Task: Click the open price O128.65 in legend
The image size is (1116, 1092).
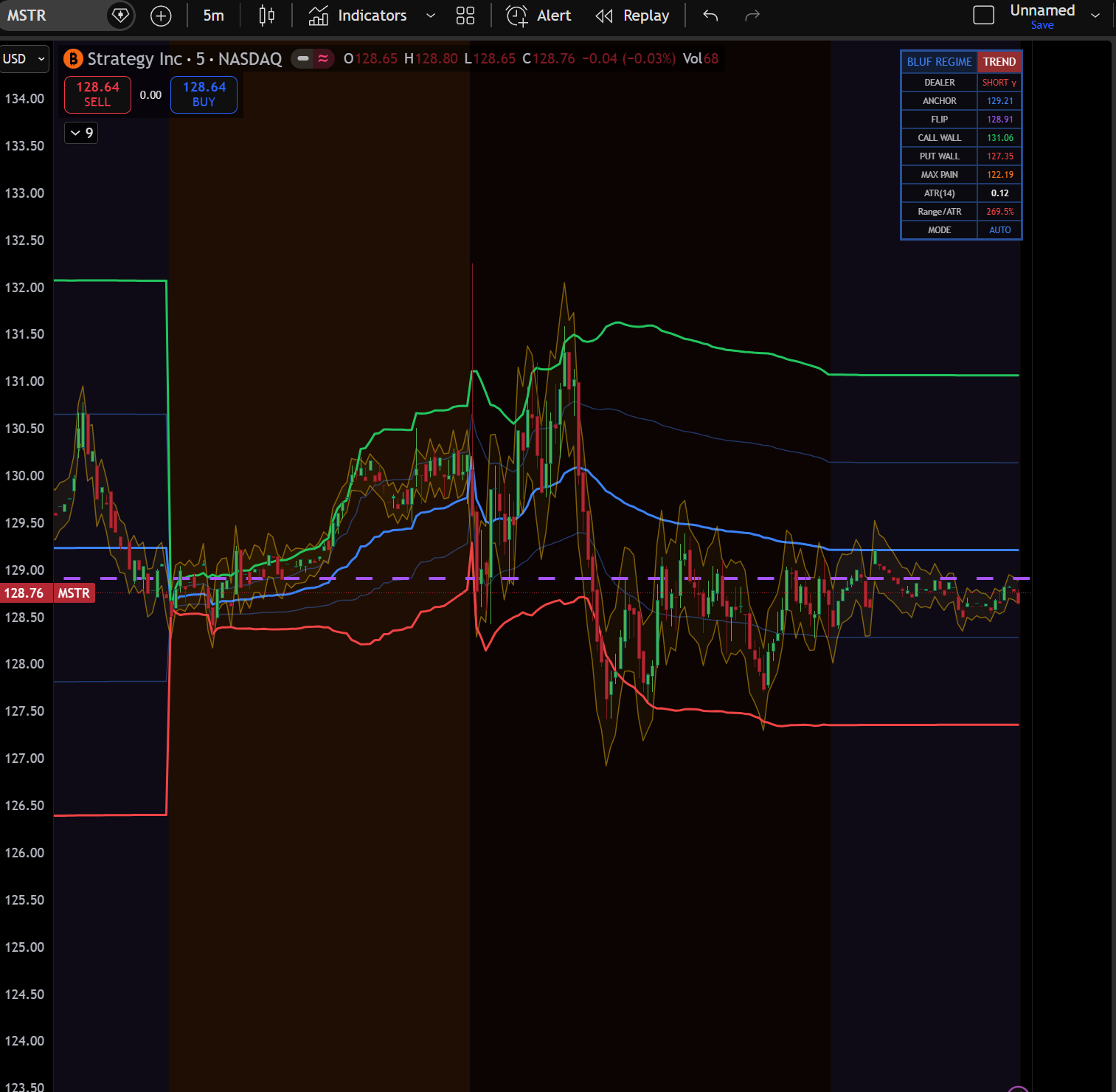Action: click(370, 59)
